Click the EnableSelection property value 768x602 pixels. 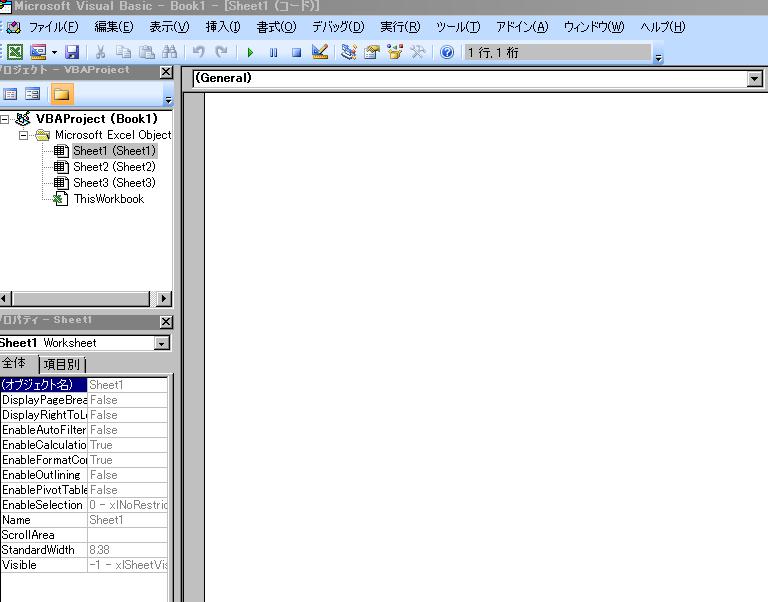pos(127,505)
